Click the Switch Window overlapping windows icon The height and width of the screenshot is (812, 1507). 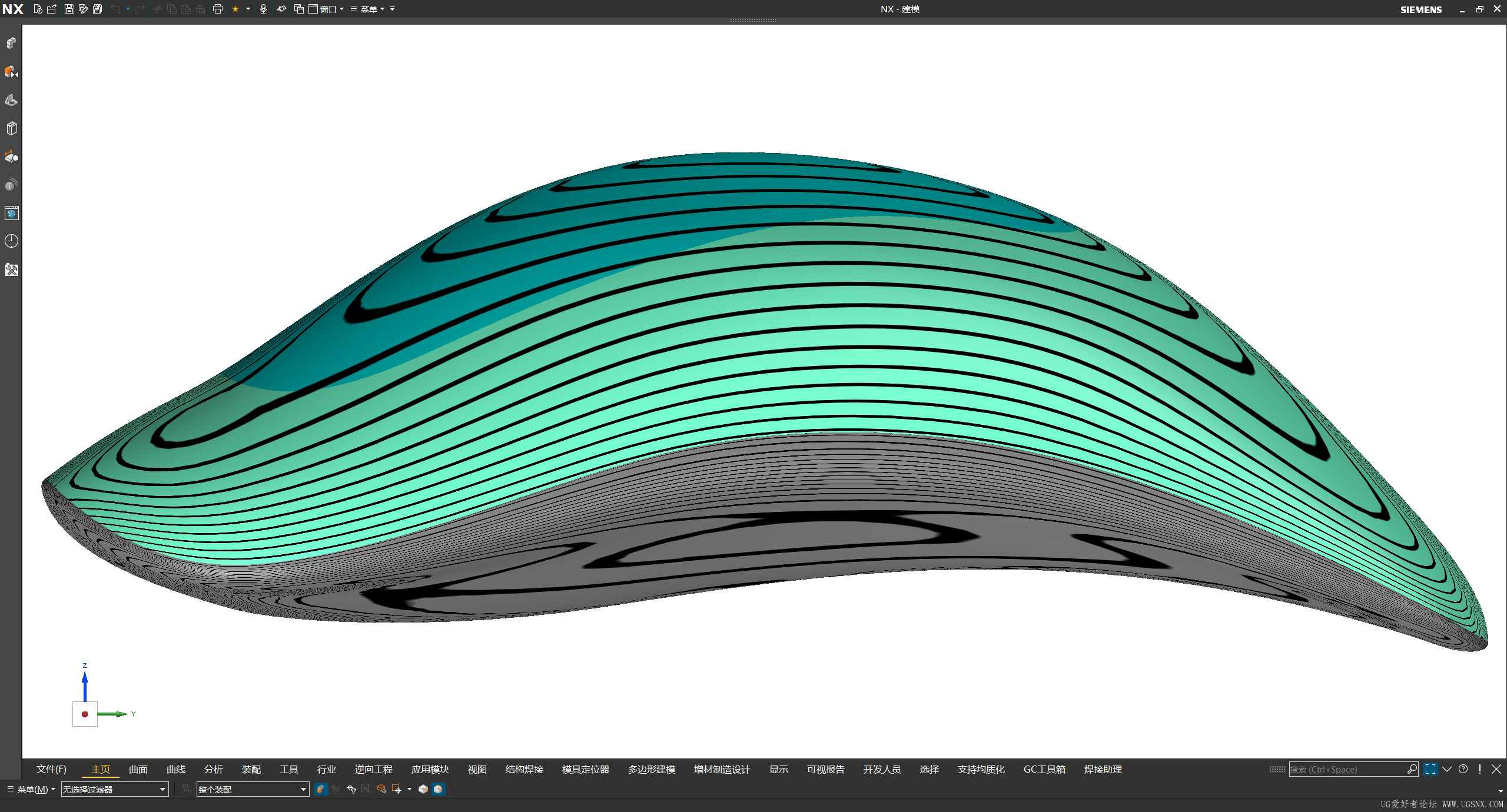click(298, 9)
